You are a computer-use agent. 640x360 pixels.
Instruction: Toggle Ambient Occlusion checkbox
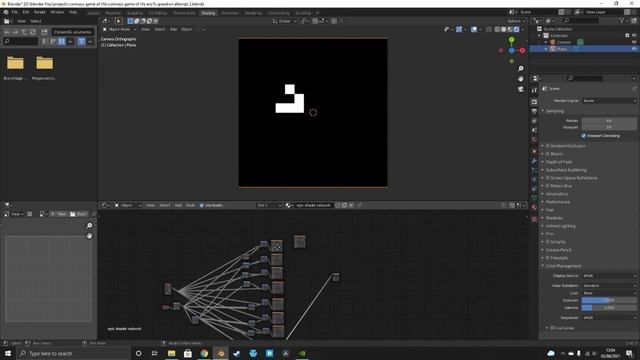click(548, 146)
